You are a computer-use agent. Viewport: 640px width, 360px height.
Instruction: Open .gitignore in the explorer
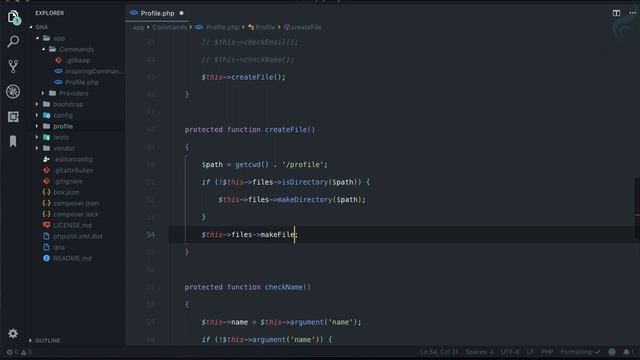[x=68, y=181]
